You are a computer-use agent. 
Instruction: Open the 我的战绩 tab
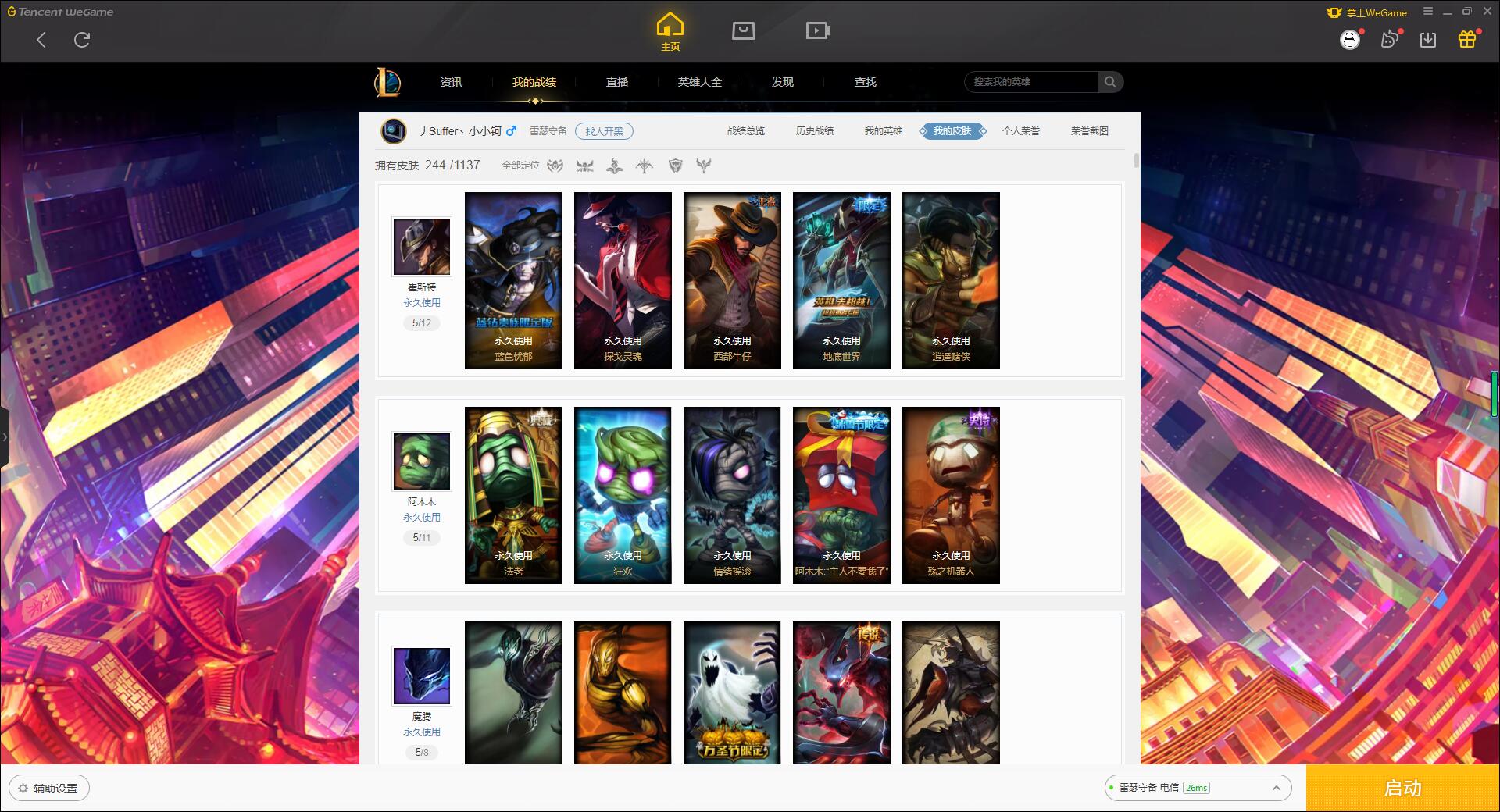(534, 82)
